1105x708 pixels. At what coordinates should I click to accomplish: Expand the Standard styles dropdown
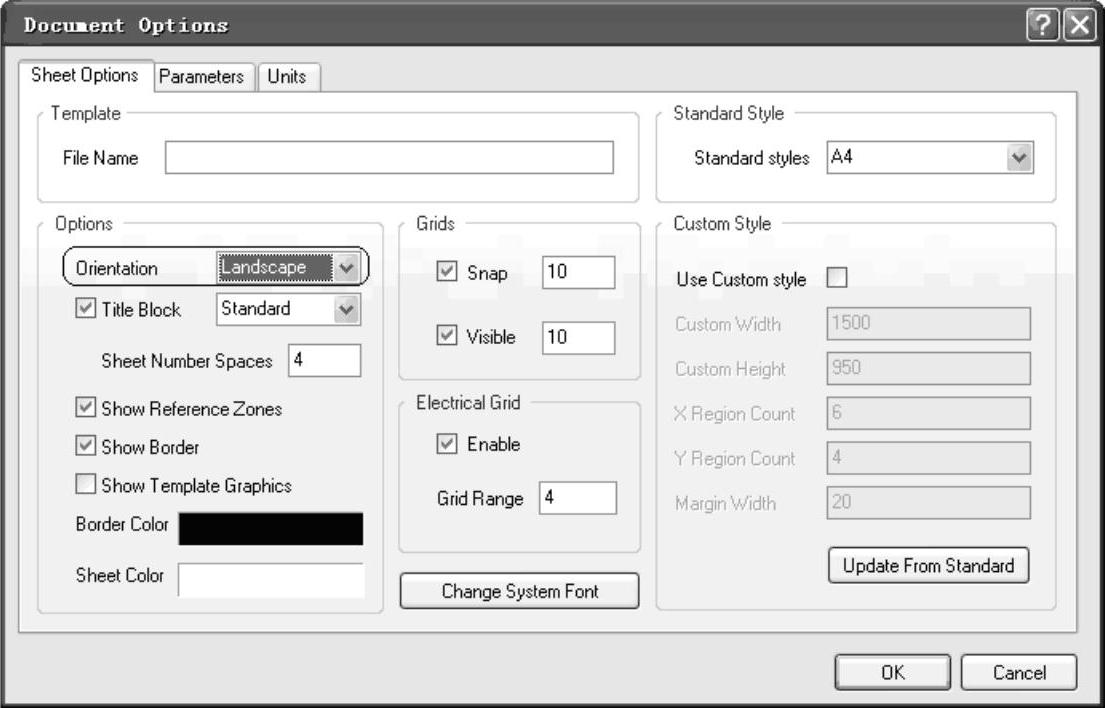tap(1019, 158)
